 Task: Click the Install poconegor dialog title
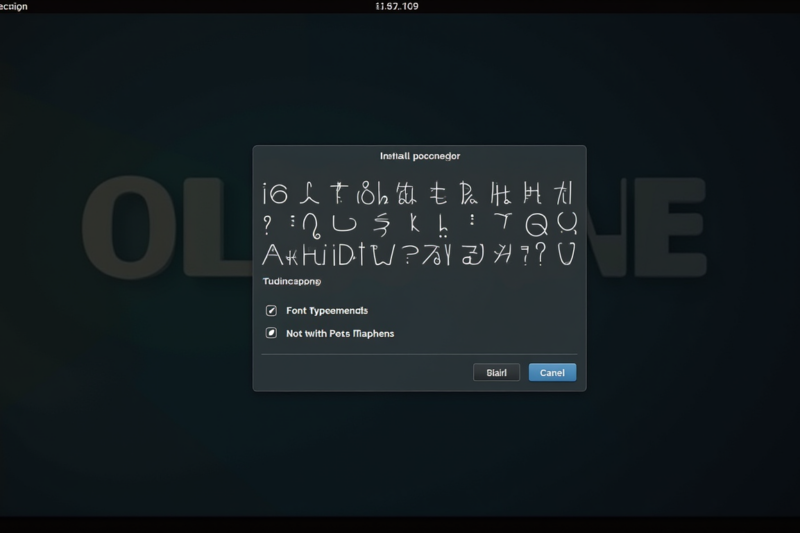pos(419,156)
